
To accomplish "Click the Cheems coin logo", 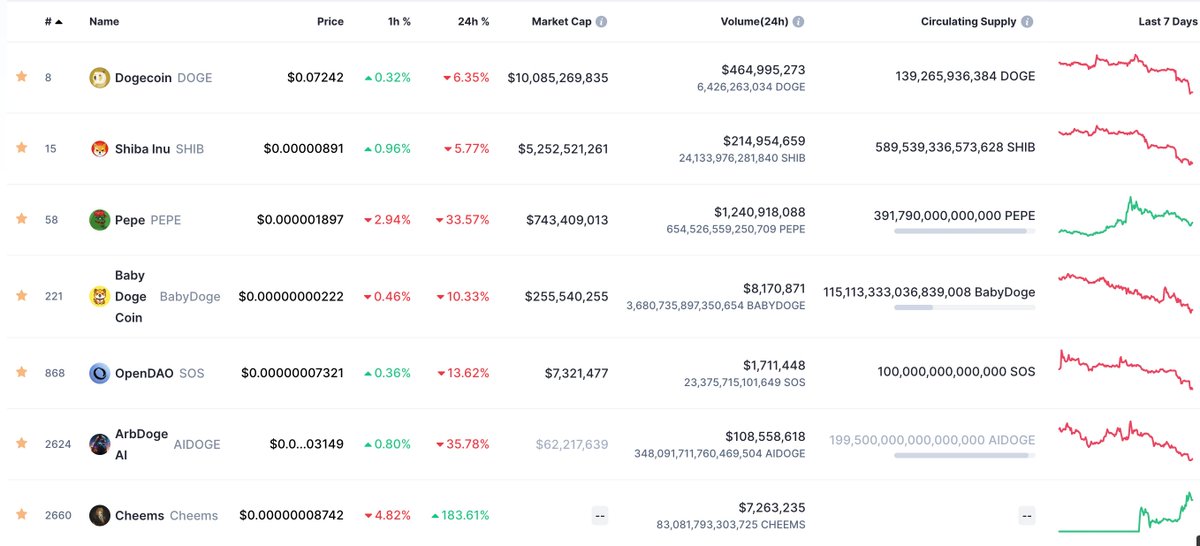I will click(x=99, y=515).
